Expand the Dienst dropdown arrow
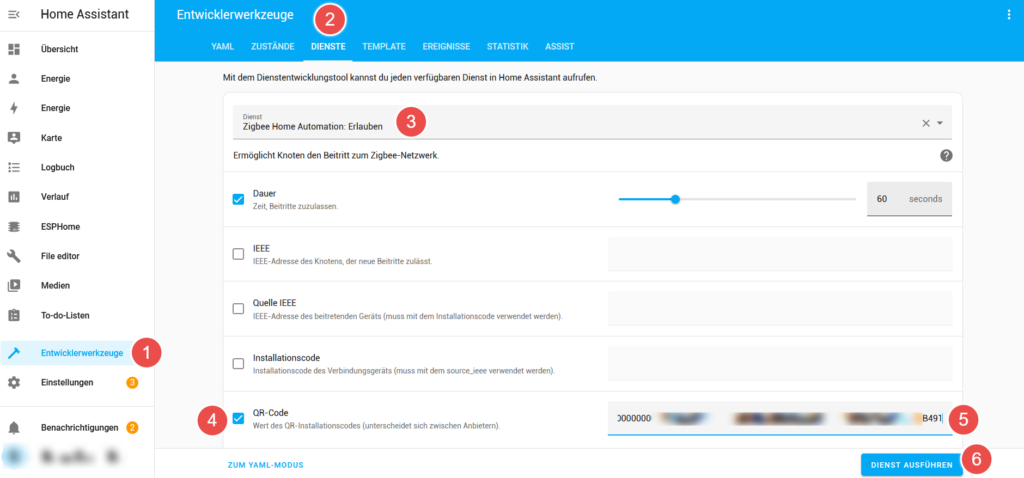This screenshot has width=1024, height=478. coord(940,123)
